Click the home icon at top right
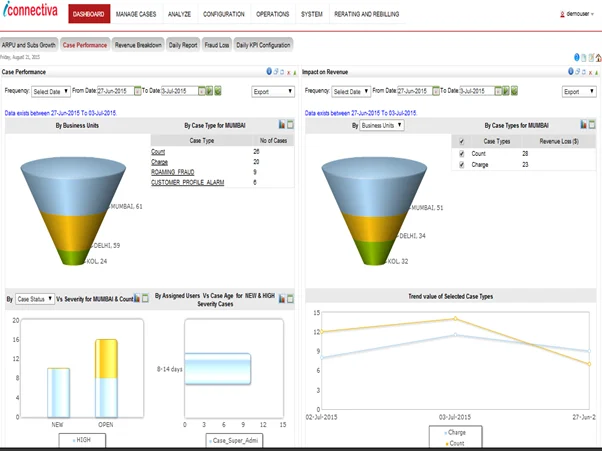602x451 pixels. [x=599, y=58]
